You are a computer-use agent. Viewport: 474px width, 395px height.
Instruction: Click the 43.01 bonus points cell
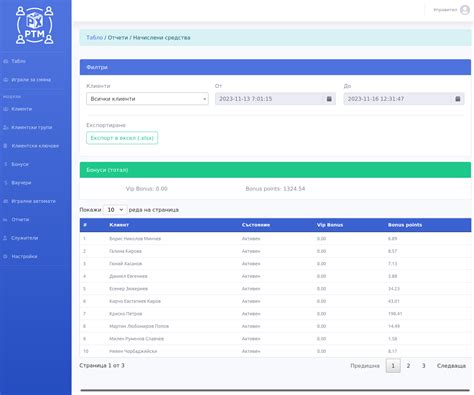394,301
